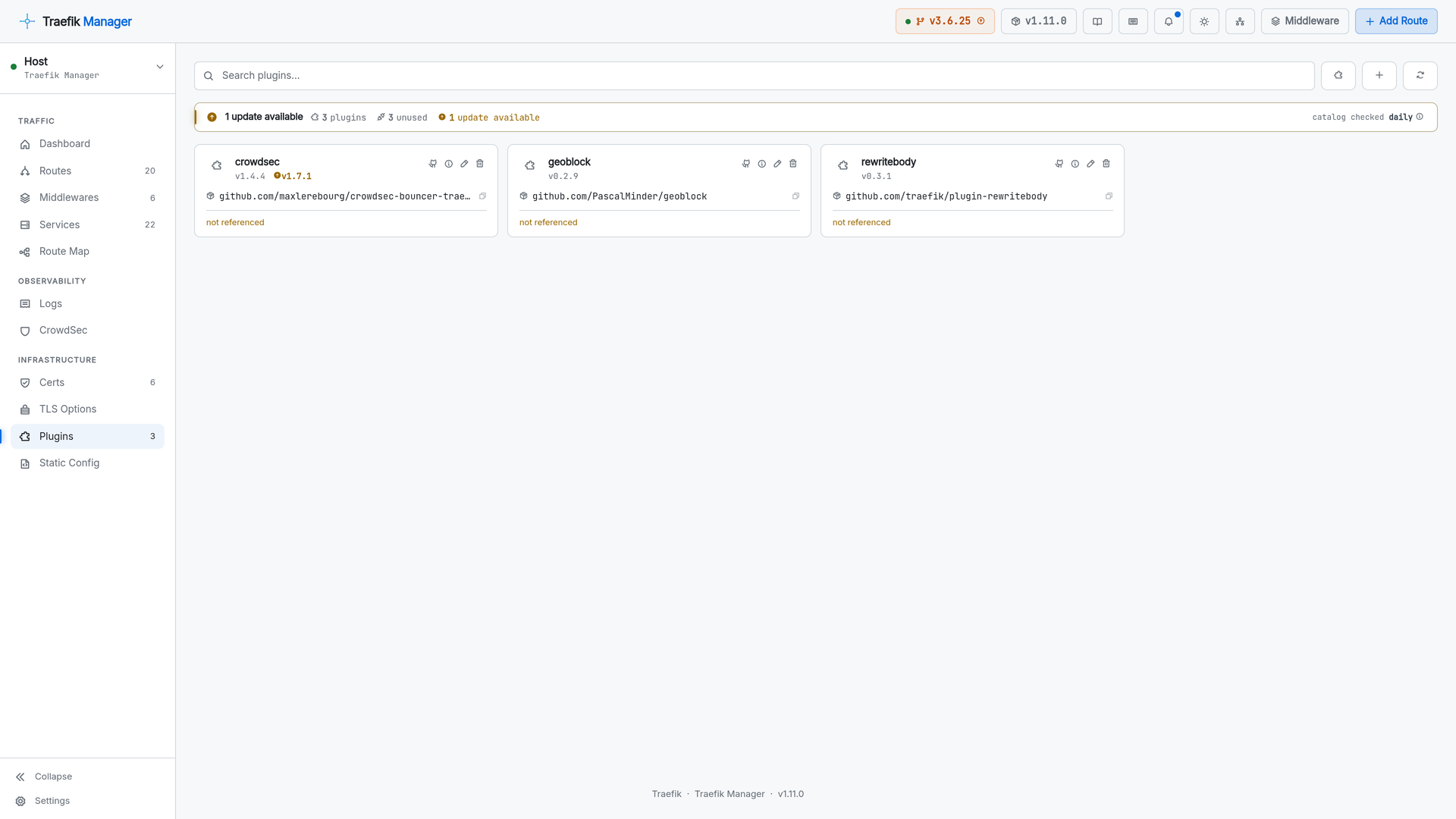Select the Plugins sidebar item

click(x=87, y=437)
